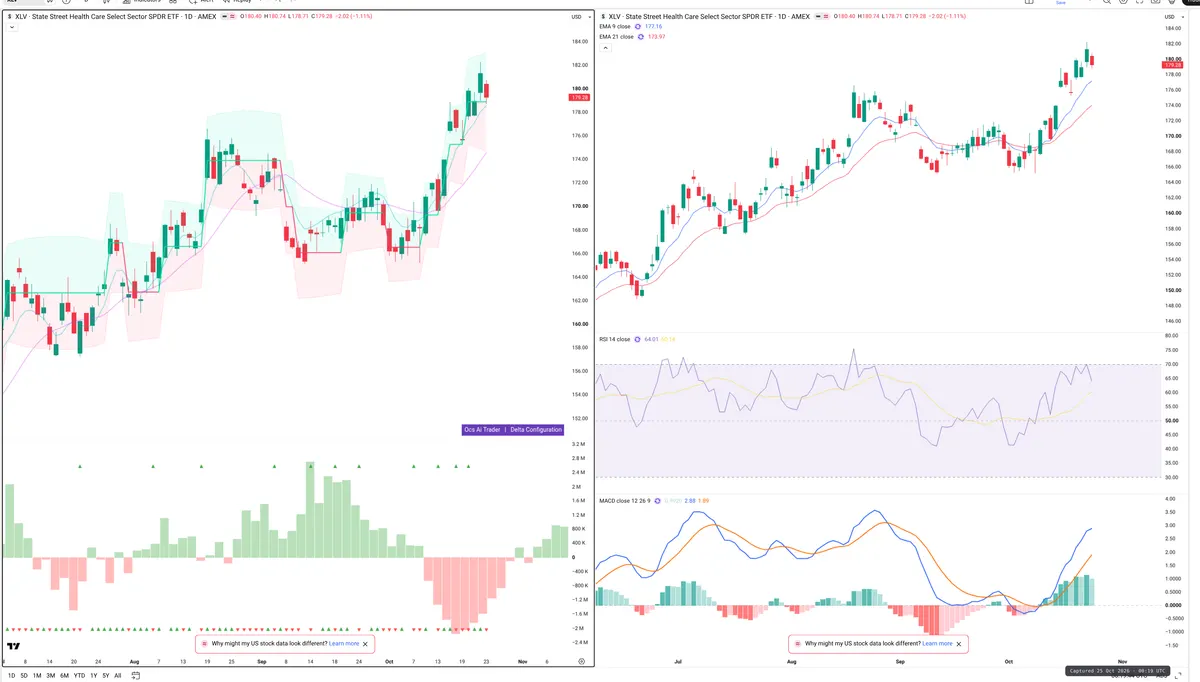Image resolution: width=1200 pixels, height=682 pixels.
Task: Click the icon beside RSI 14 close
Action: 639,339
